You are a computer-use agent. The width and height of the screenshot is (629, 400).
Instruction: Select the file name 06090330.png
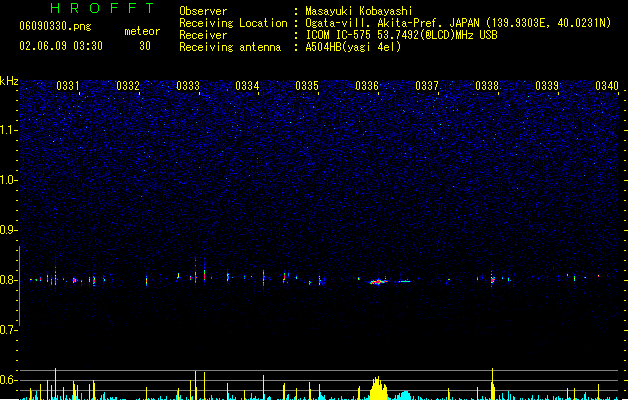[55, 26]
